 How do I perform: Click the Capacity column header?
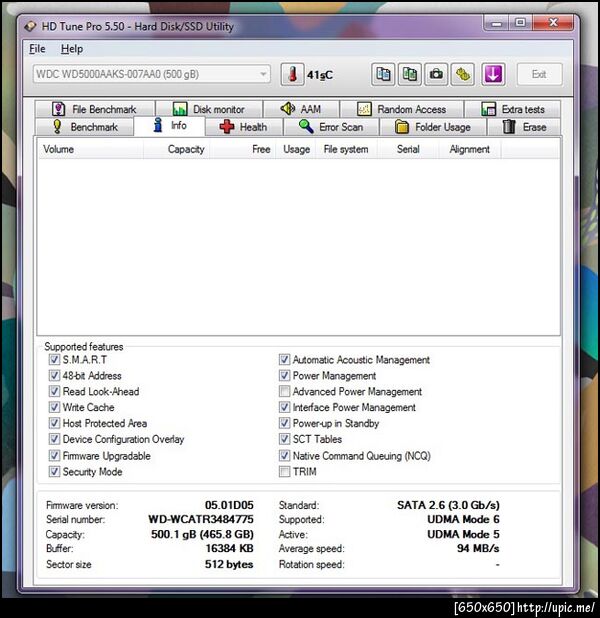(176, 149)
